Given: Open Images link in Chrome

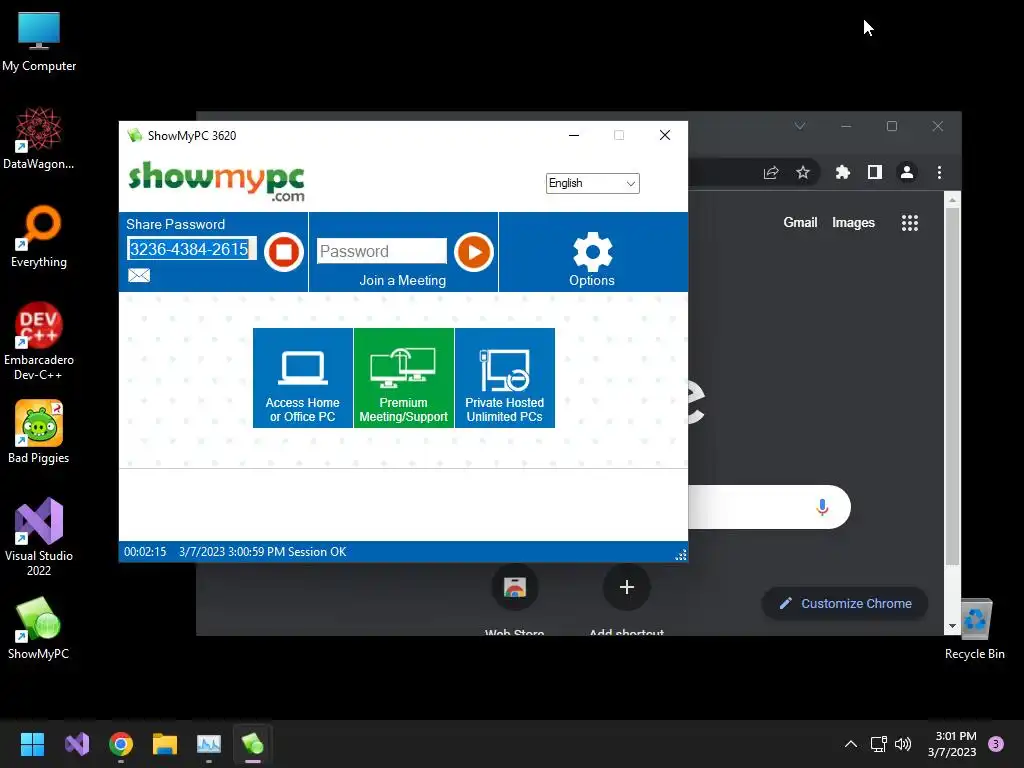Looking at the screenshot, I should point(853,223).
